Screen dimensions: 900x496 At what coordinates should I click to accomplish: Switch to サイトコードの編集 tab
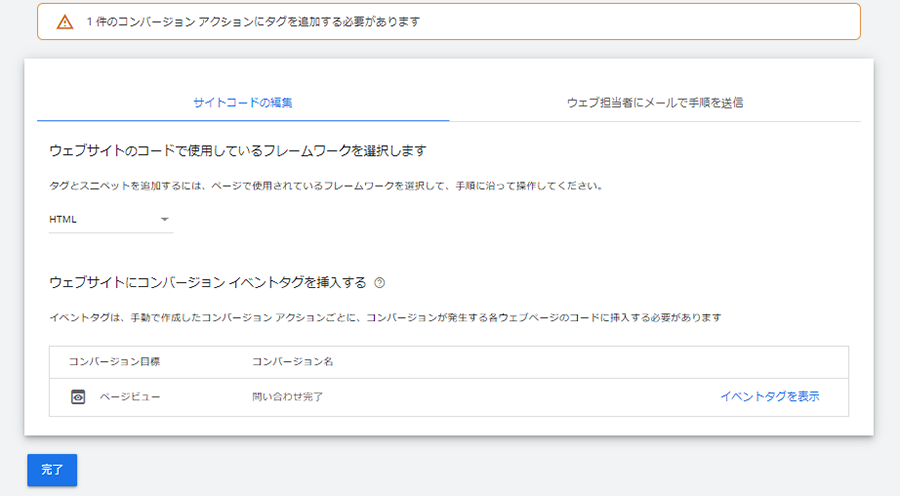pyautogui.click(x=243, y=103)
